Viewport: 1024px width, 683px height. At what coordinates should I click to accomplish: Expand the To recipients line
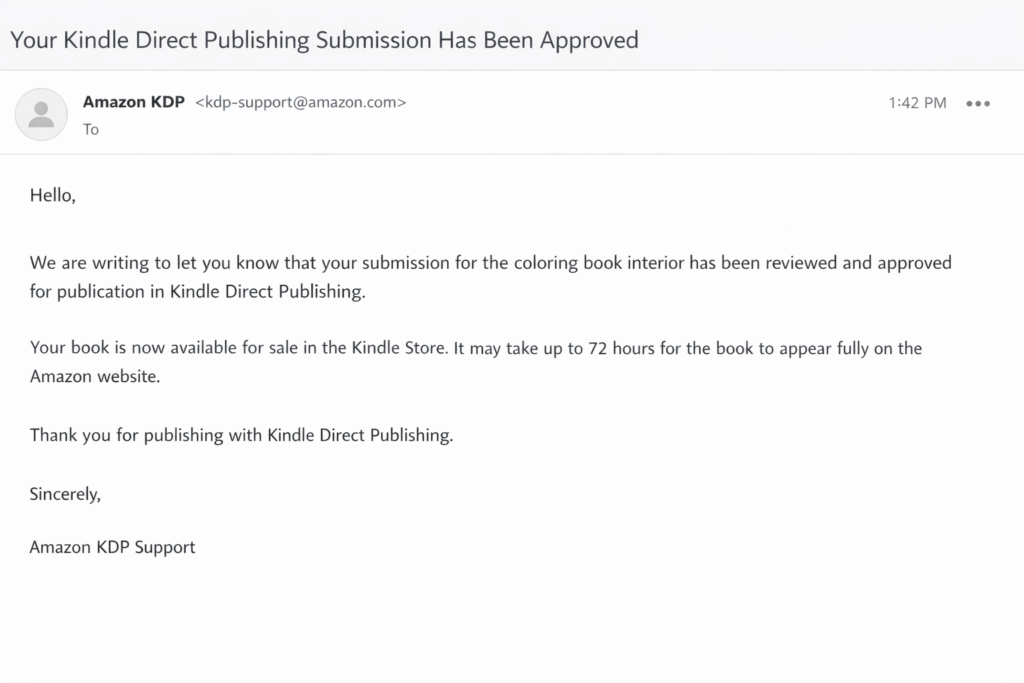click(91, 129)
